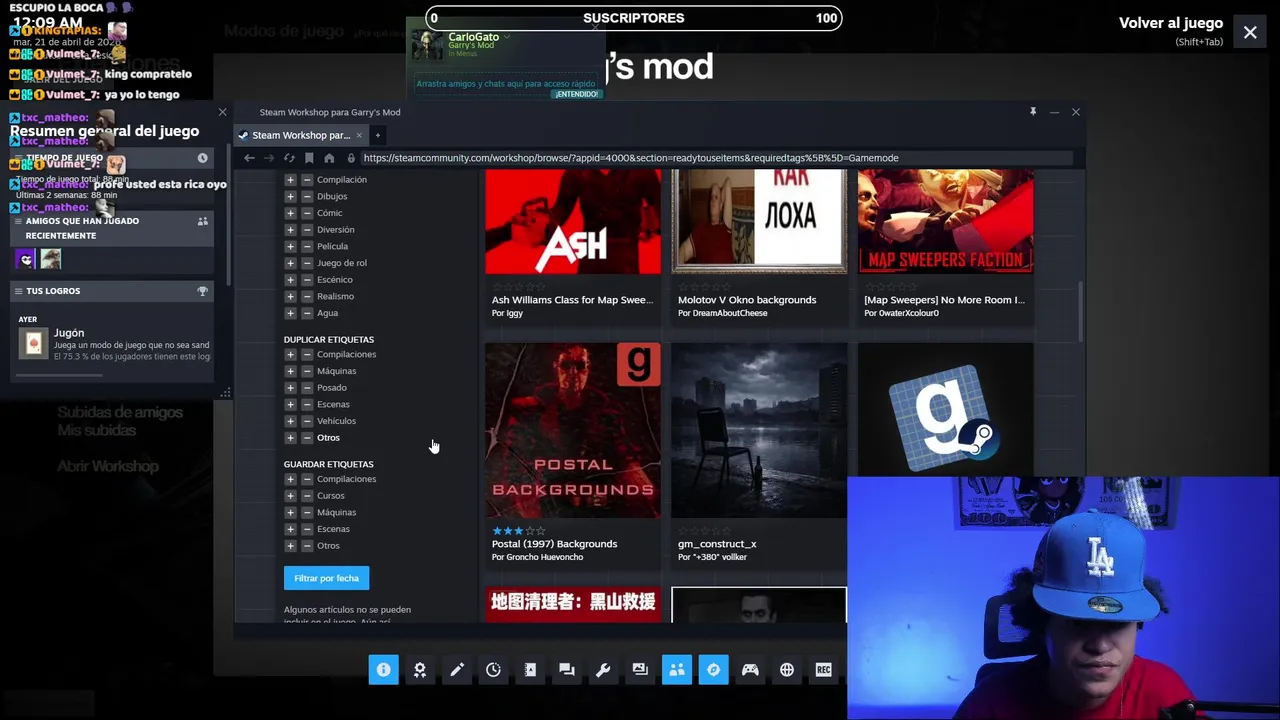Open Postal (1997) Backgrounds item title
The height and width of the screenshot is (720, 1280).
(x=554, y=544)
